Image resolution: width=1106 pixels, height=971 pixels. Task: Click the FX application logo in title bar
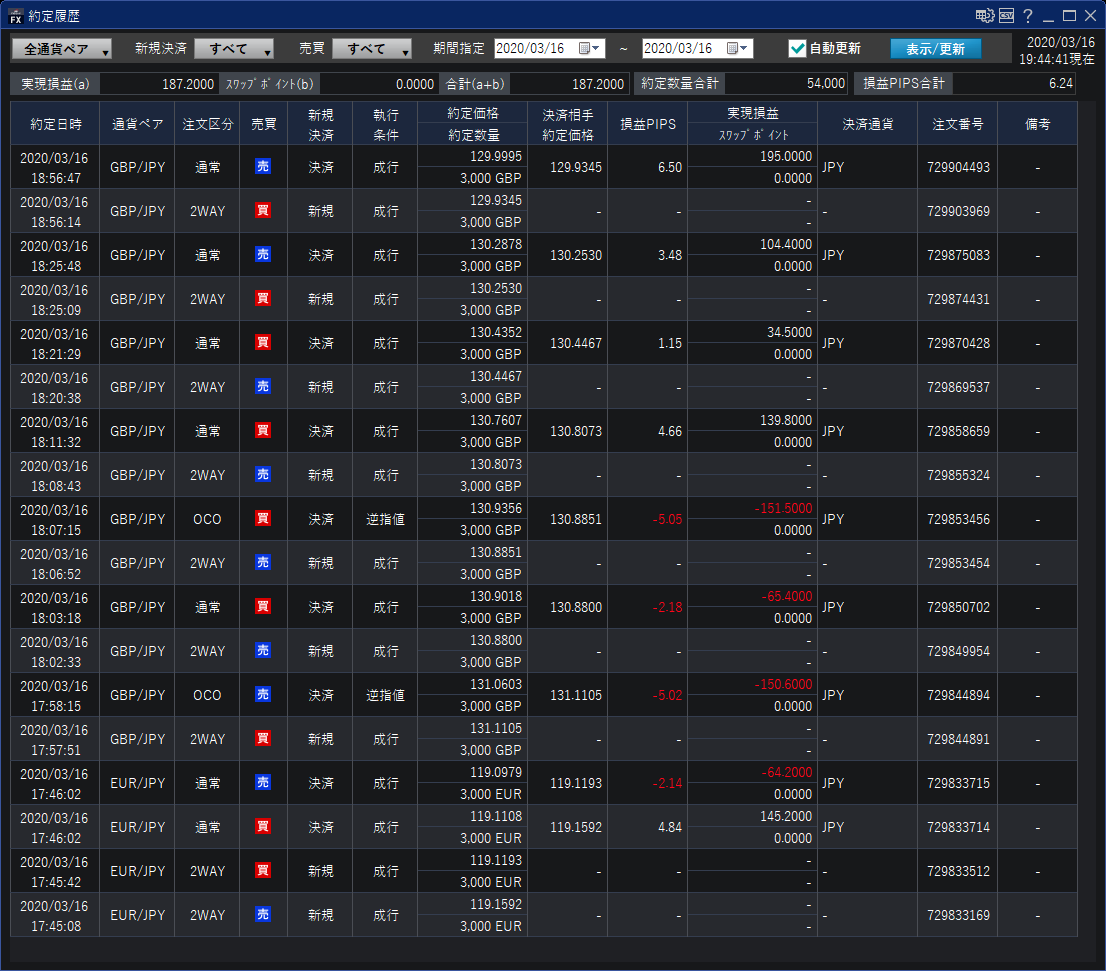[x=16, y=16]
